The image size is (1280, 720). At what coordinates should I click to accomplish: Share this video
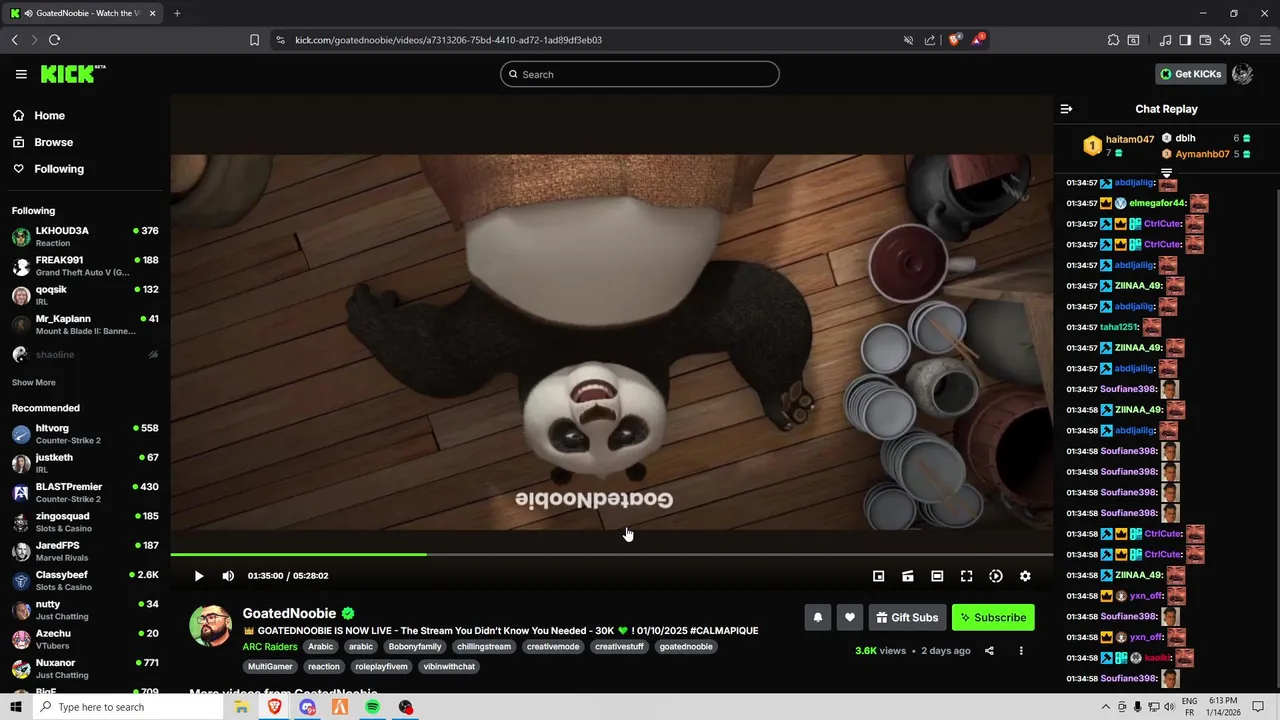pyautogui.click(x=989, y=651)
